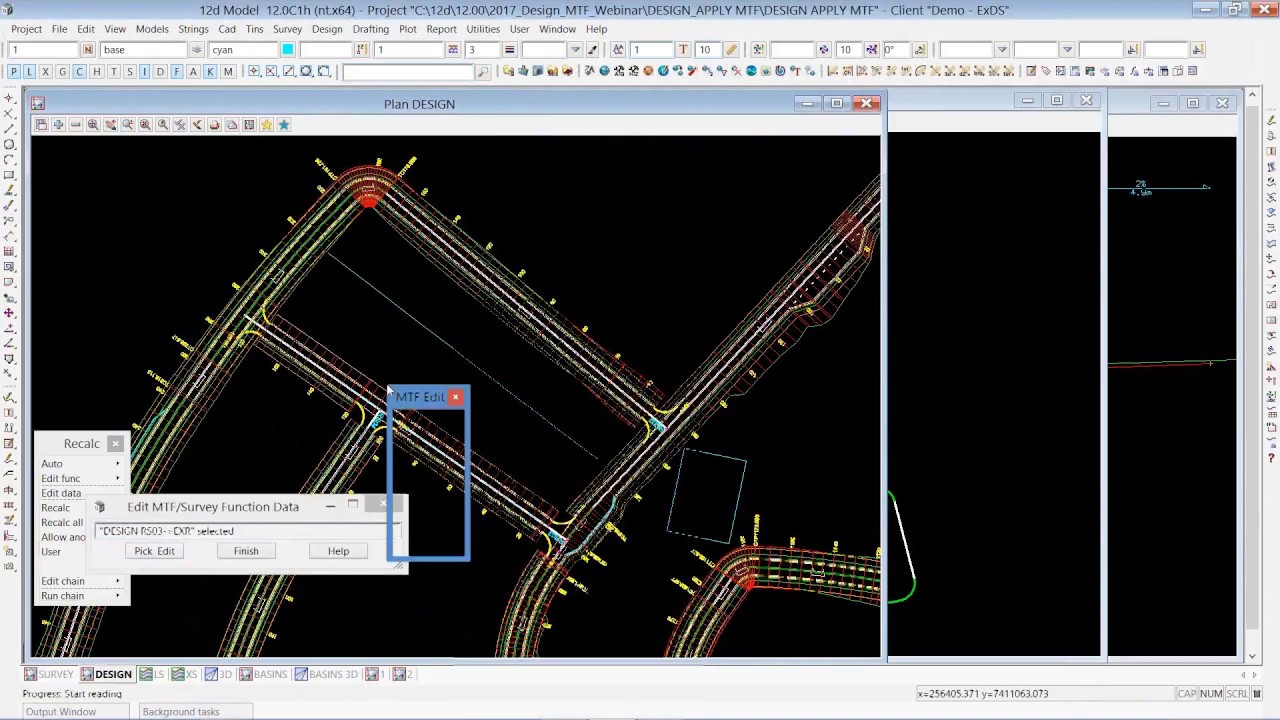
Task: Click the first magnifier zoom icon in plan toolbar
Action: (93, 124)
